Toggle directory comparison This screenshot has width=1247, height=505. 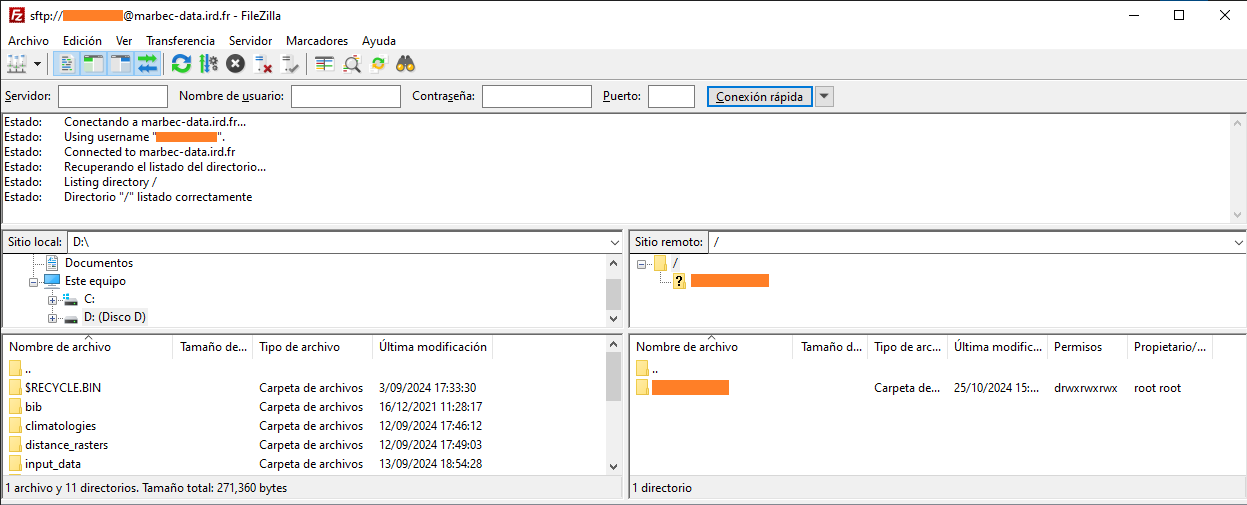pyautogui.click(x=352, y=64)
